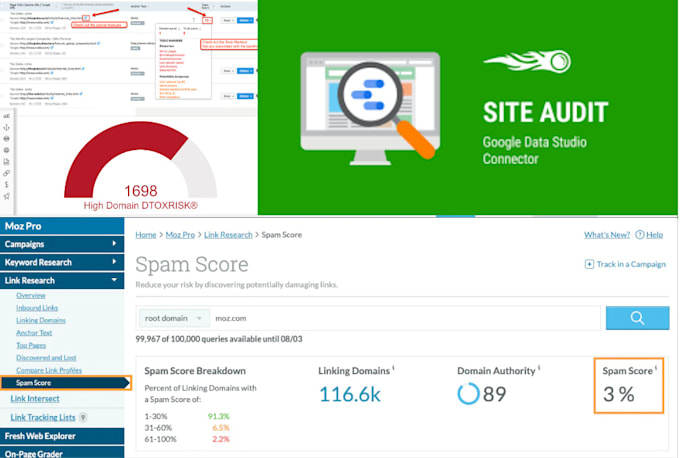Click the magnifier search button beside moz.com
Image resolution: width=680 pixels, height=458 pixels.
point(637,318)
